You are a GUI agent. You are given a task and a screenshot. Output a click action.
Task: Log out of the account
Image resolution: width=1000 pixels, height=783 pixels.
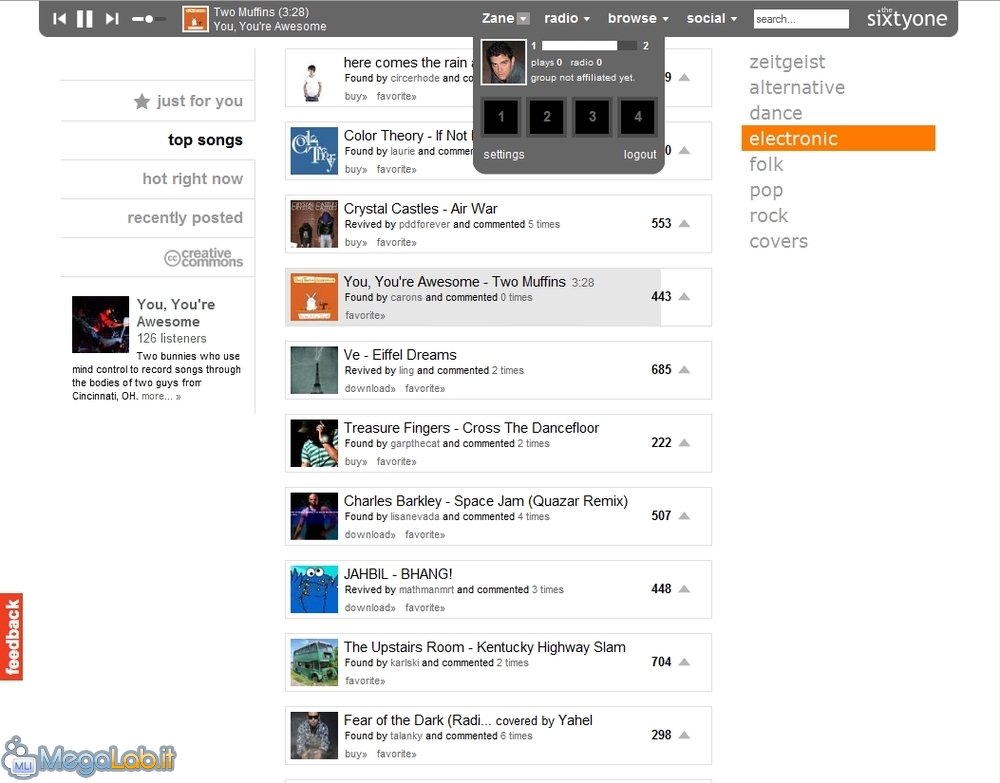pos(640,154)
